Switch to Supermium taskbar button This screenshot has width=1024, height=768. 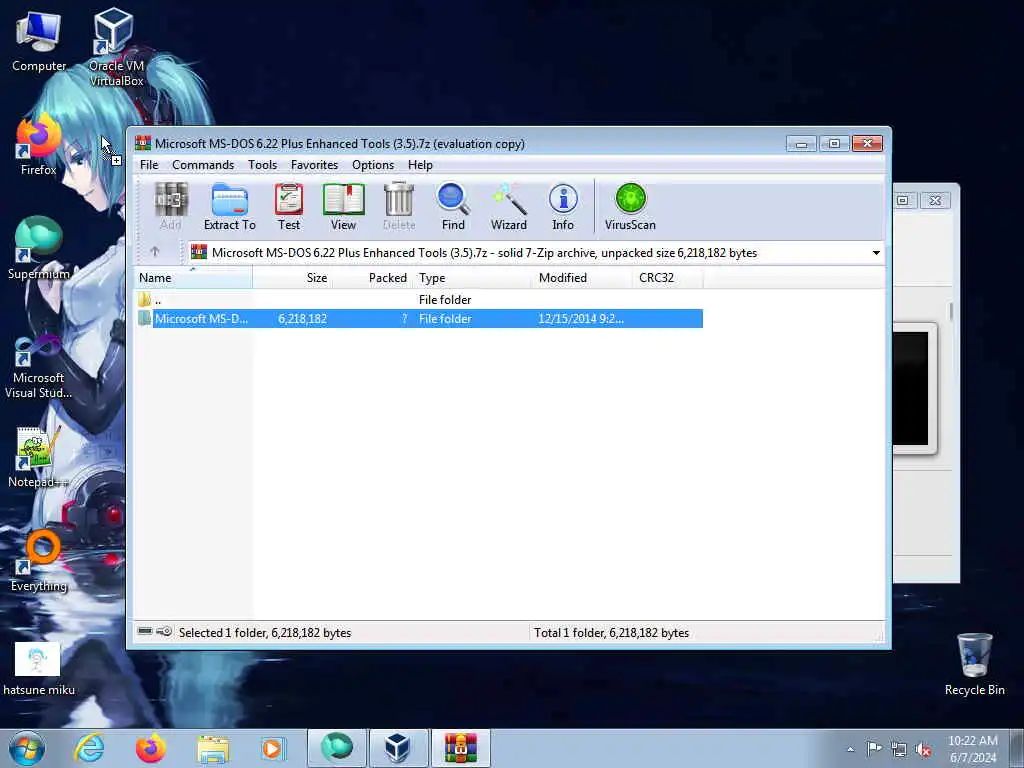pyautogui.click(x=336, y=748)
